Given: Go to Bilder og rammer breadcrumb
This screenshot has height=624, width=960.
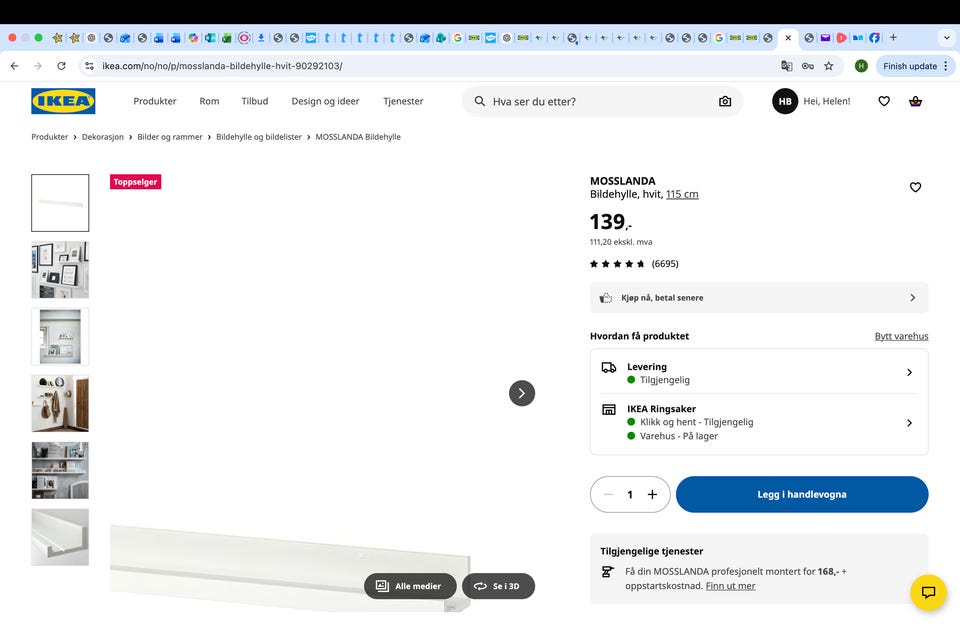Looking at the screenshot, I should (170, 137).
